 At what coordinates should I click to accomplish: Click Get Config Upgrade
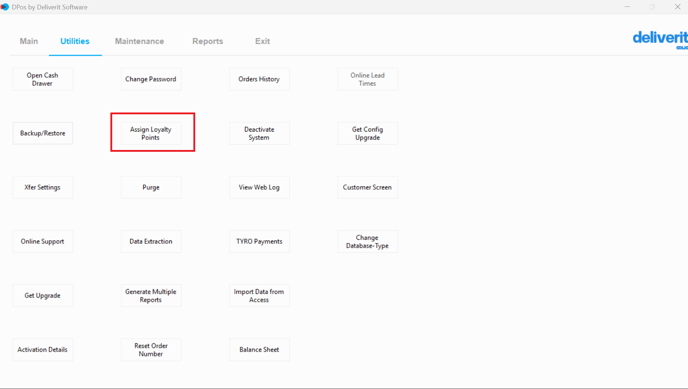tap(368, 133)
